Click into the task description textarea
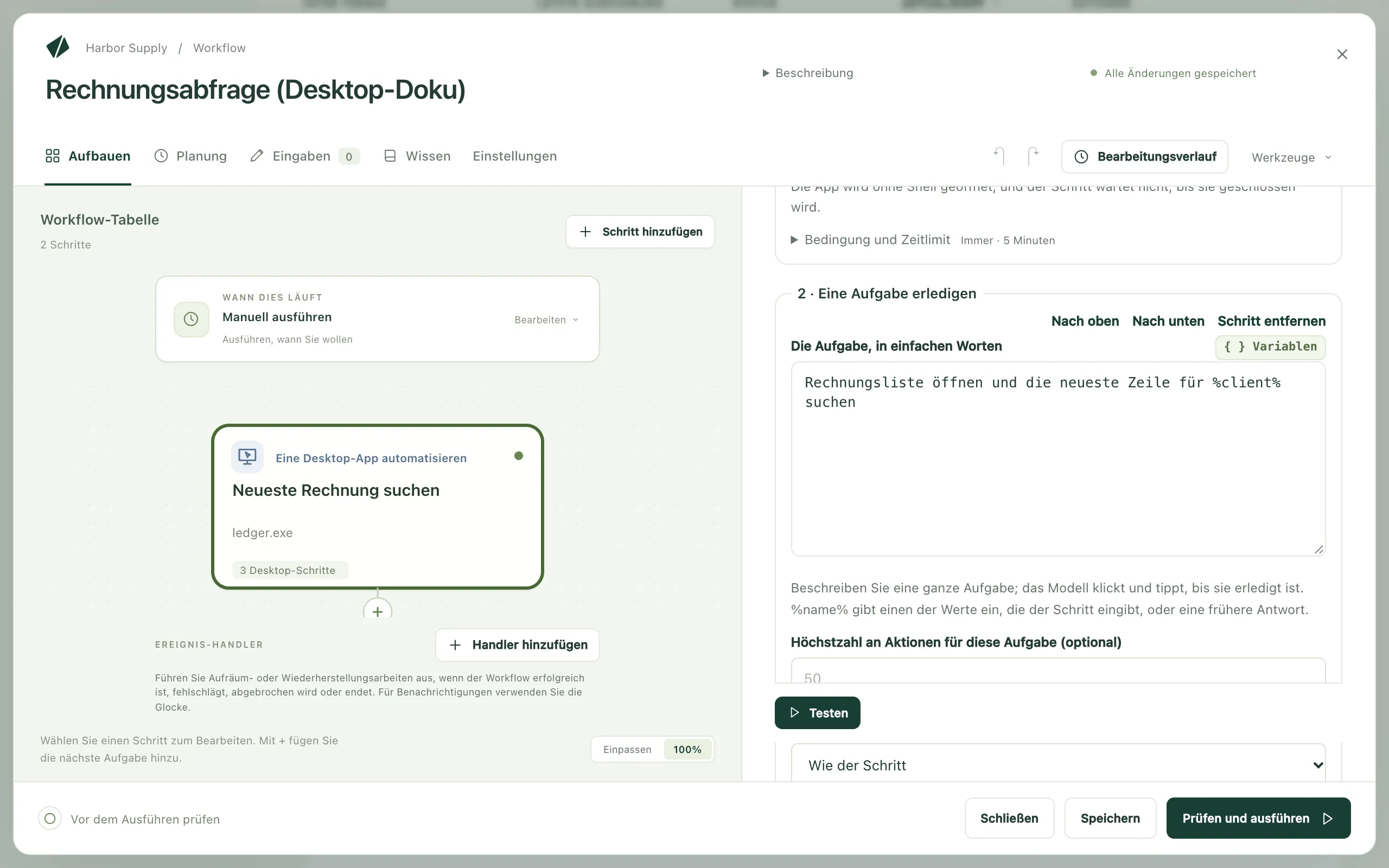The width and height of the screenshot is (1389, 868). point(1059,459)
